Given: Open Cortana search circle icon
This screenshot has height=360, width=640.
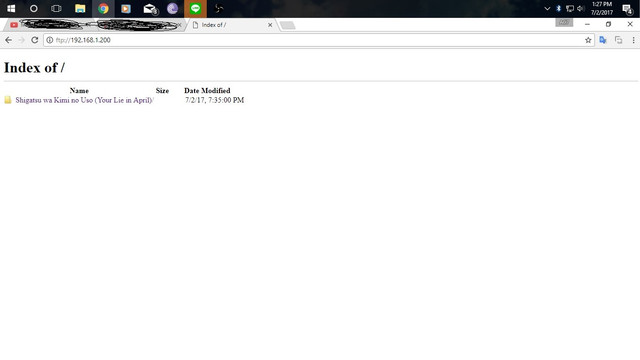Looking at the screenshot, I should (x=33, y=9).
